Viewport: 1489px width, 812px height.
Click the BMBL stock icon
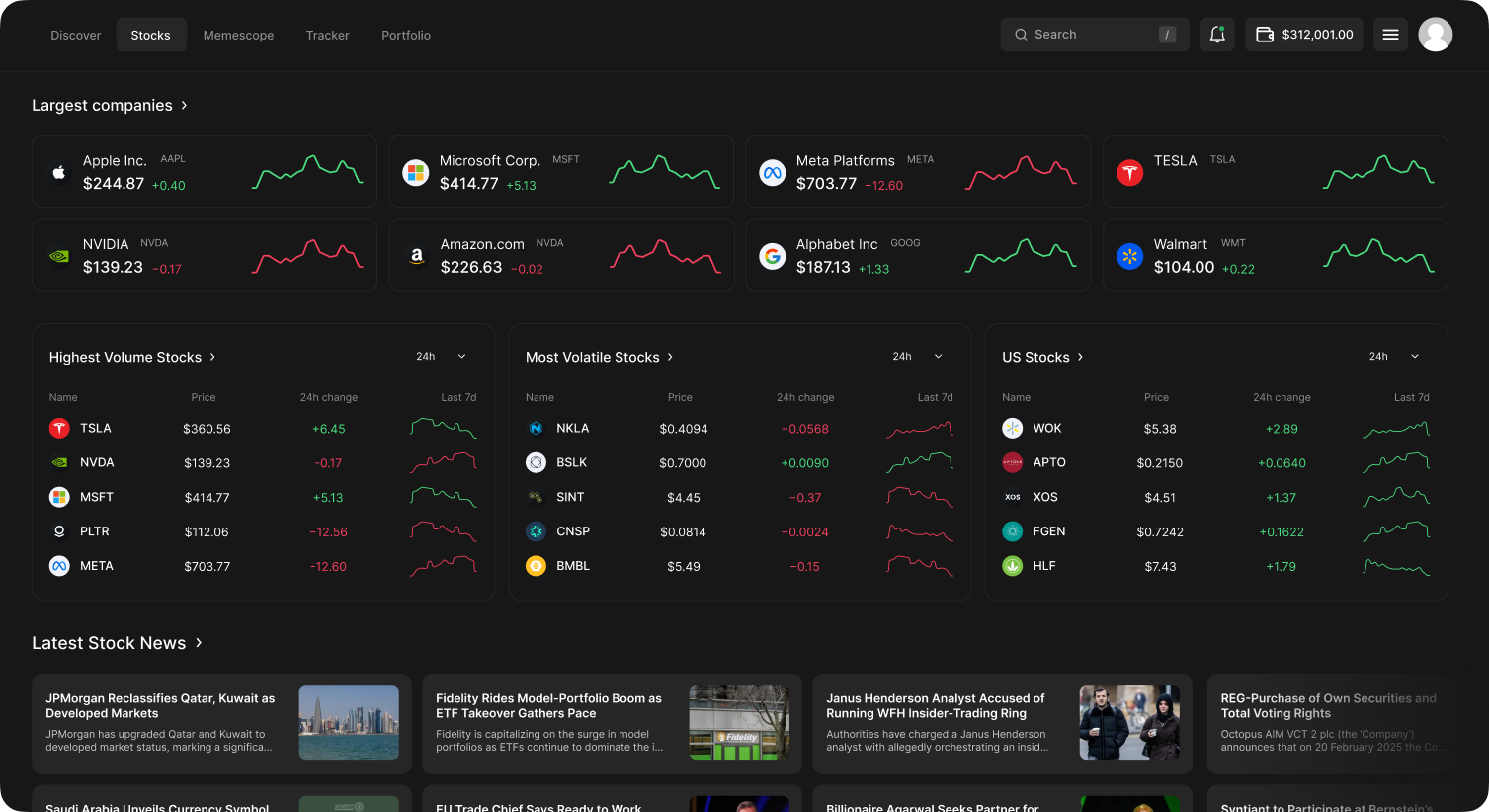tap(536, 566)
